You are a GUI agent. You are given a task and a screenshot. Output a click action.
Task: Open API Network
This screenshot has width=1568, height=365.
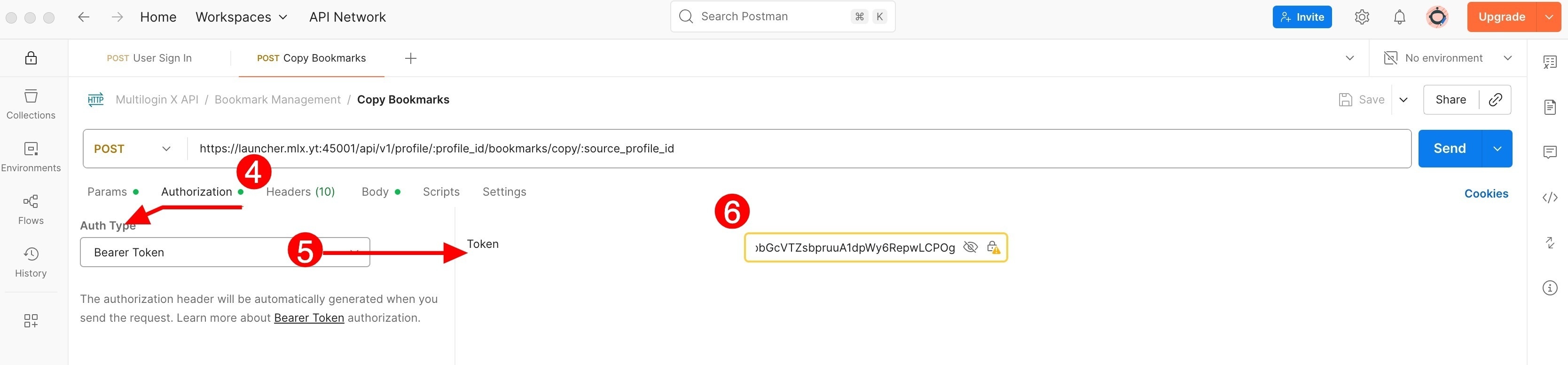click(x=347, y=17)
